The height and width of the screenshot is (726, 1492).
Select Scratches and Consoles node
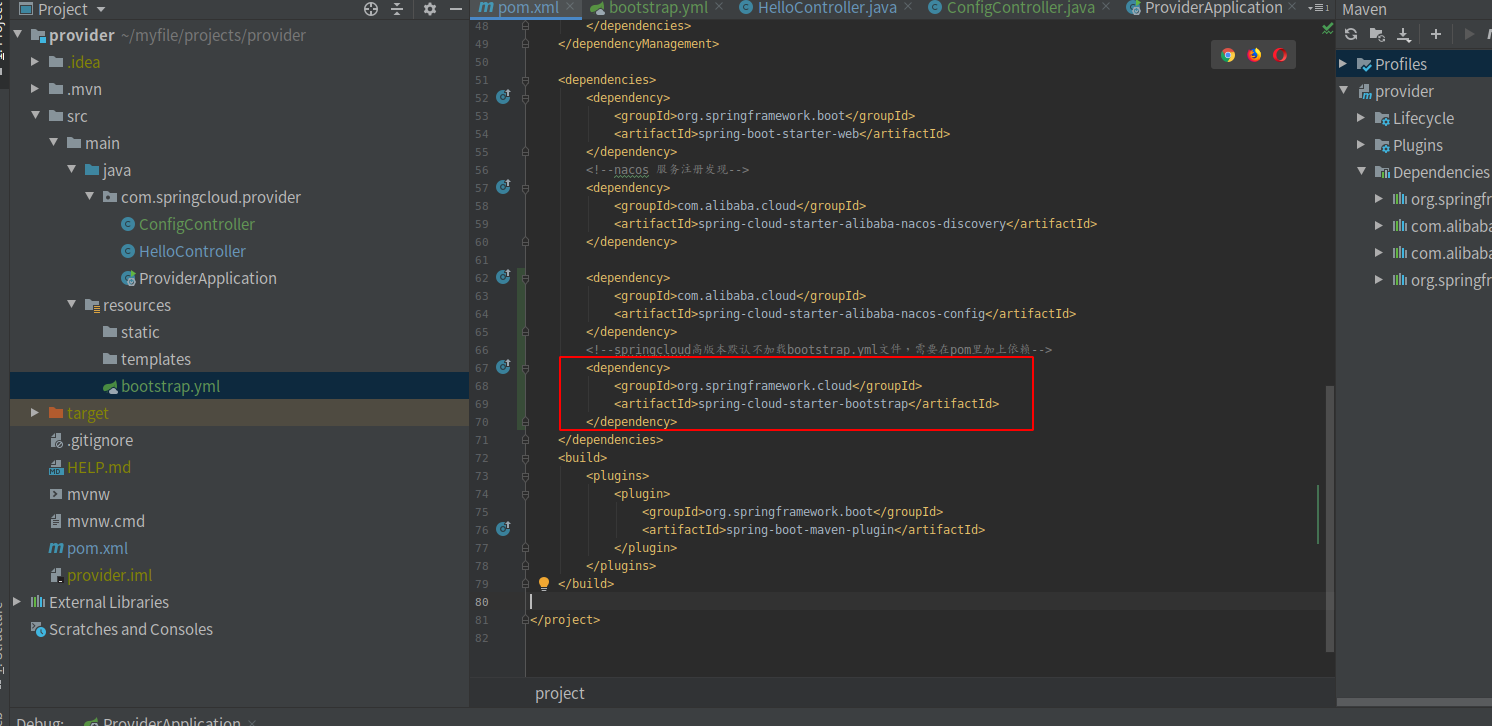[130, 629]
